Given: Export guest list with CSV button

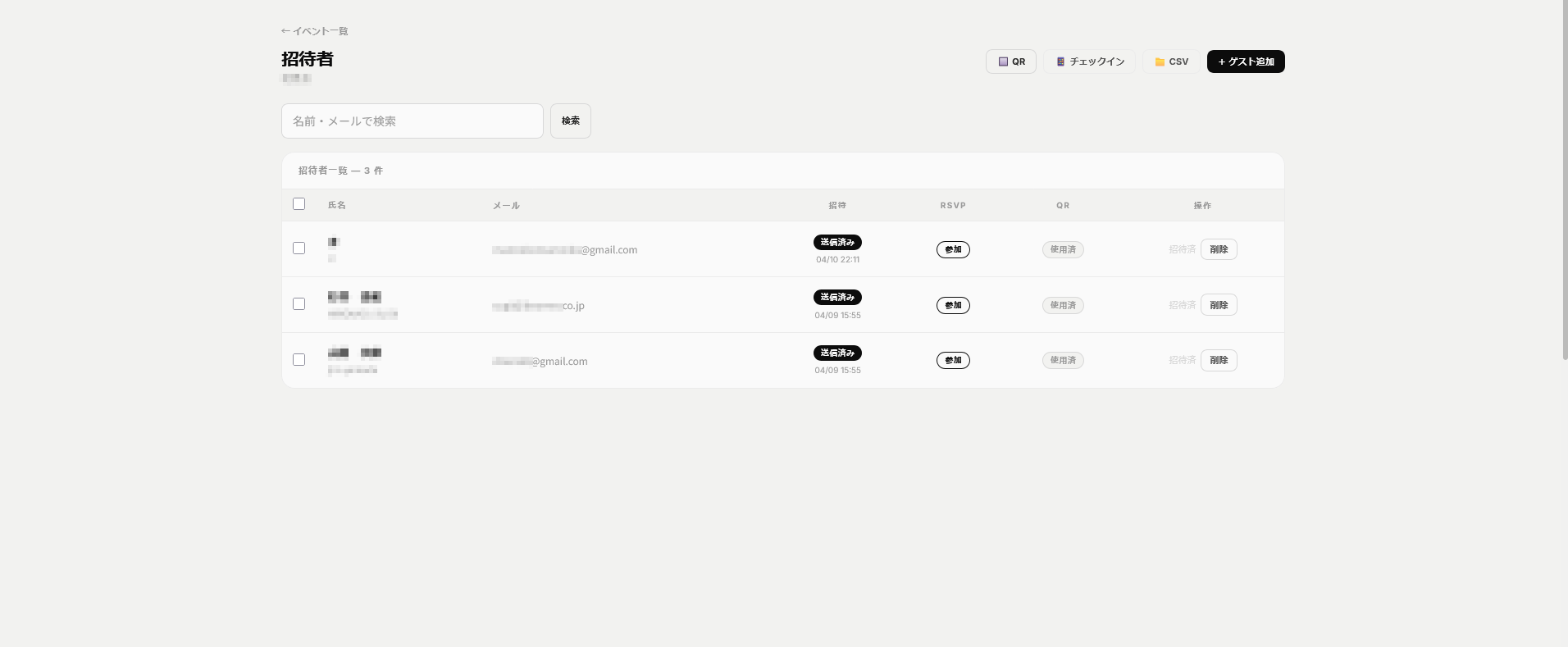Looking at the screenshot, I should (1171, 62).
